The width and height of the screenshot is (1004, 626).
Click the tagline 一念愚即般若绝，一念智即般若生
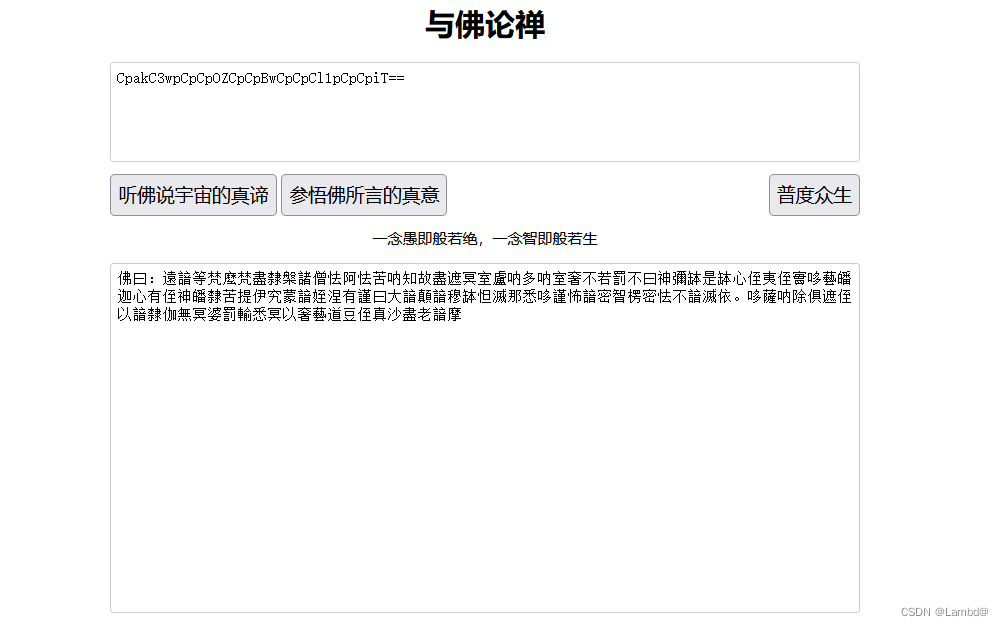pos(491,238)
